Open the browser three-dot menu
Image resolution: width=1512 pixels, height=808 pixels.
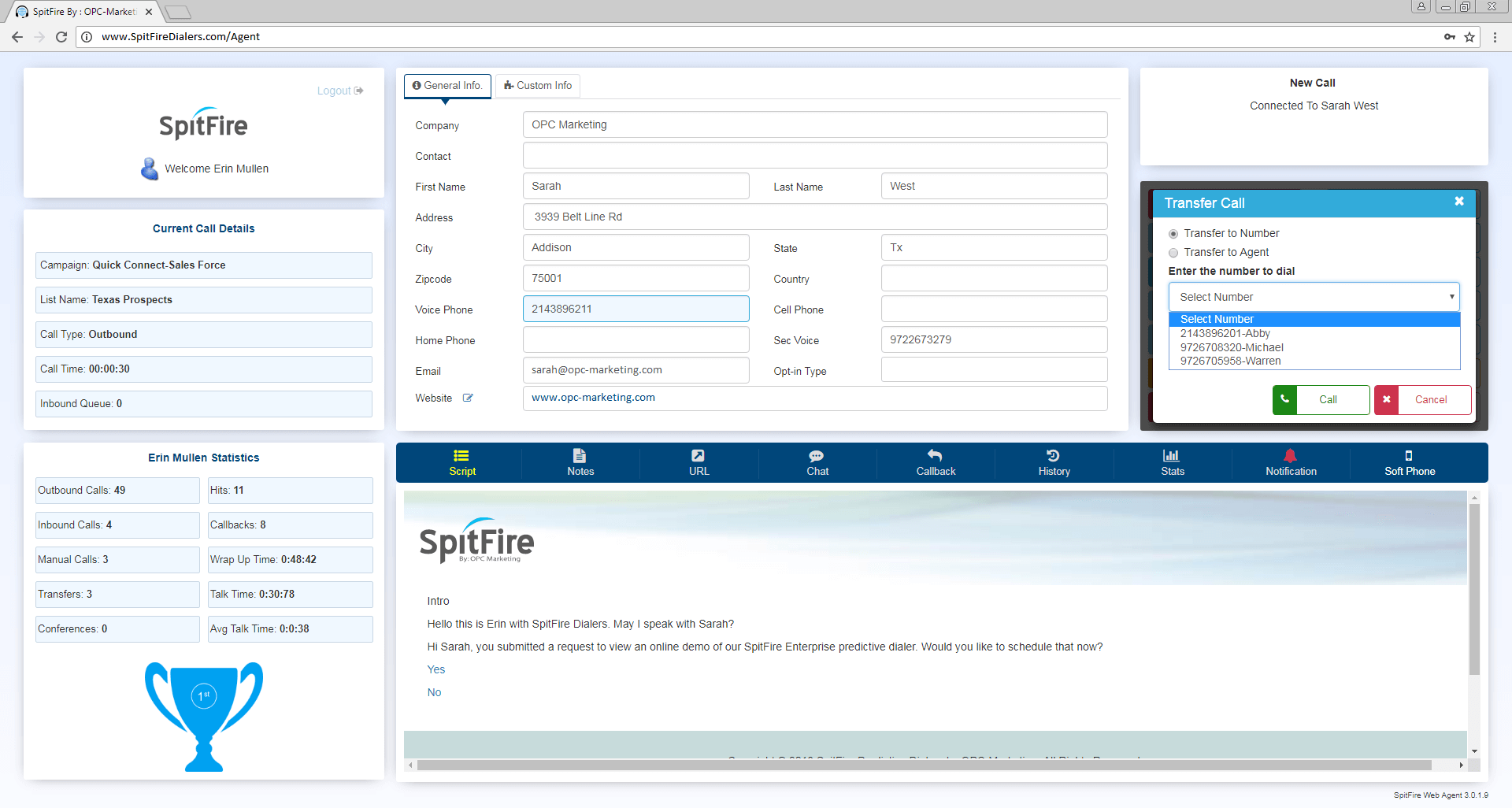tap(1495, 37)
